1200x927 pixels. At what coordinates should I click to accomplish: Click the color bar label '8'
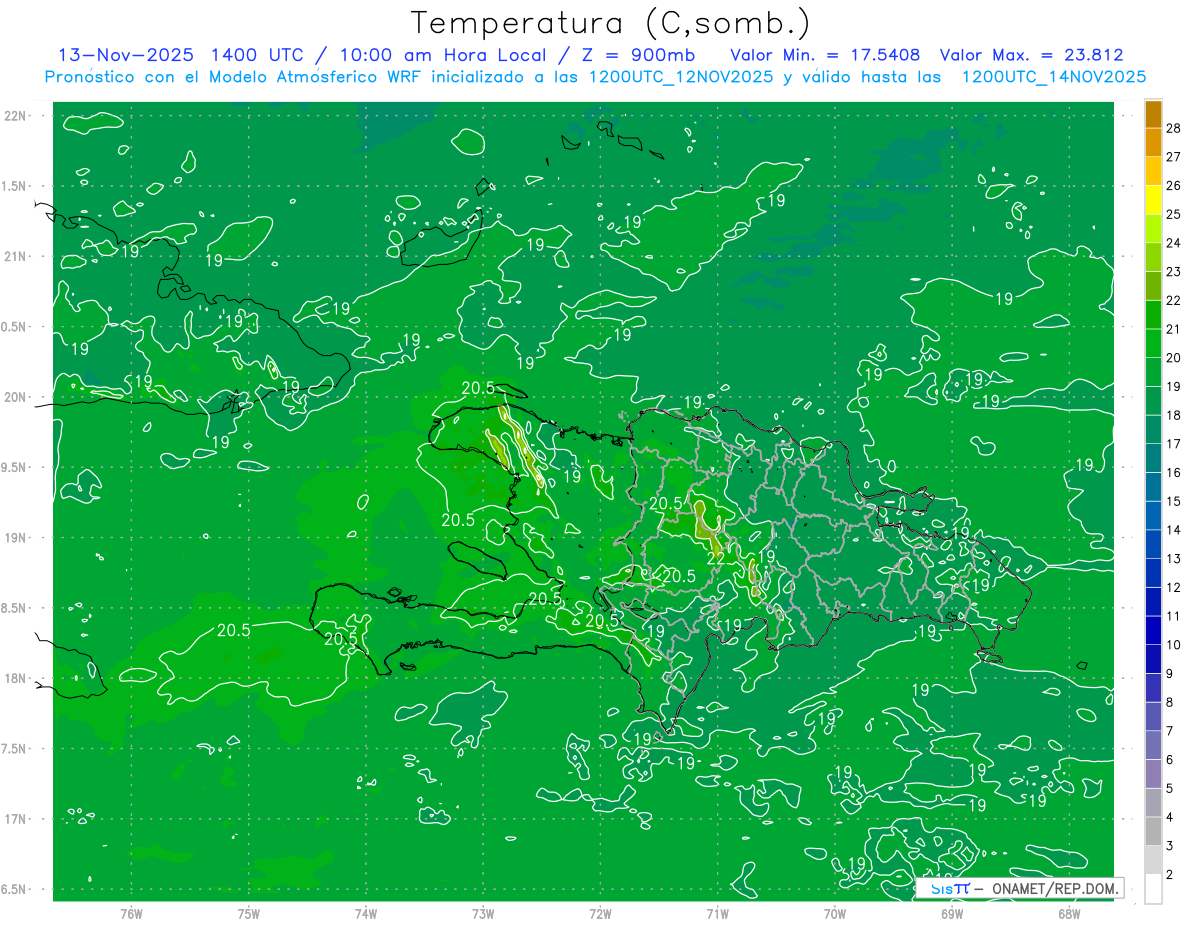pos(1171,702)
